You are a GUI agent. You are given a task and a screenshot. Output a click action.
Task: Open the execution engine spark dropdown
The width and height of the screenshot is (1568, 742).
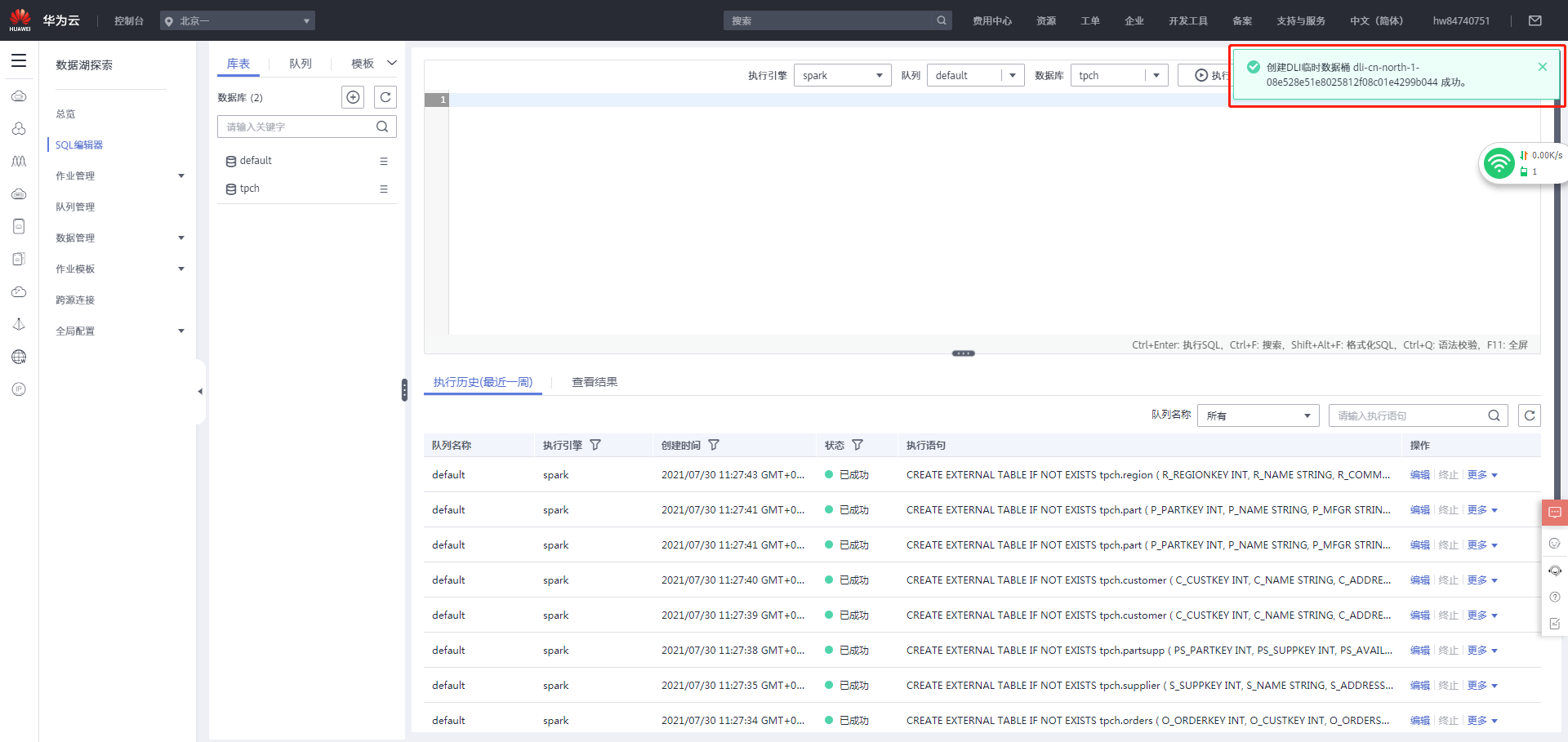point(842,75)
